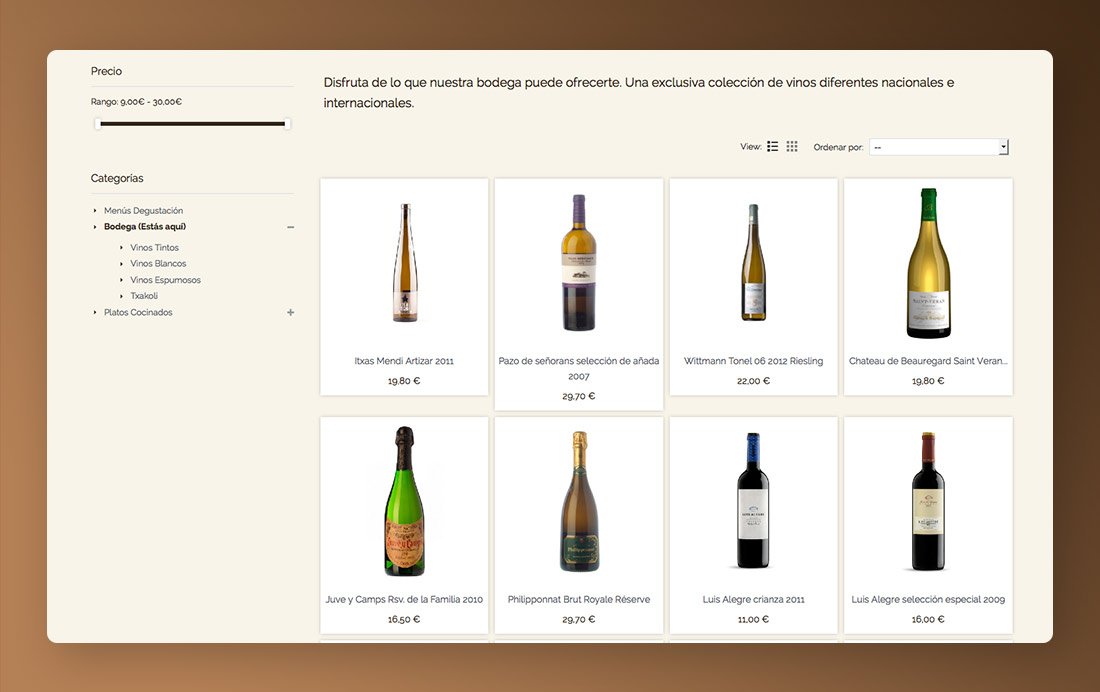The width and height of the screenshot is (1100, 692).
Task: Click the 16,50 € price of Juve y Camps
Action: pos(404,620)
